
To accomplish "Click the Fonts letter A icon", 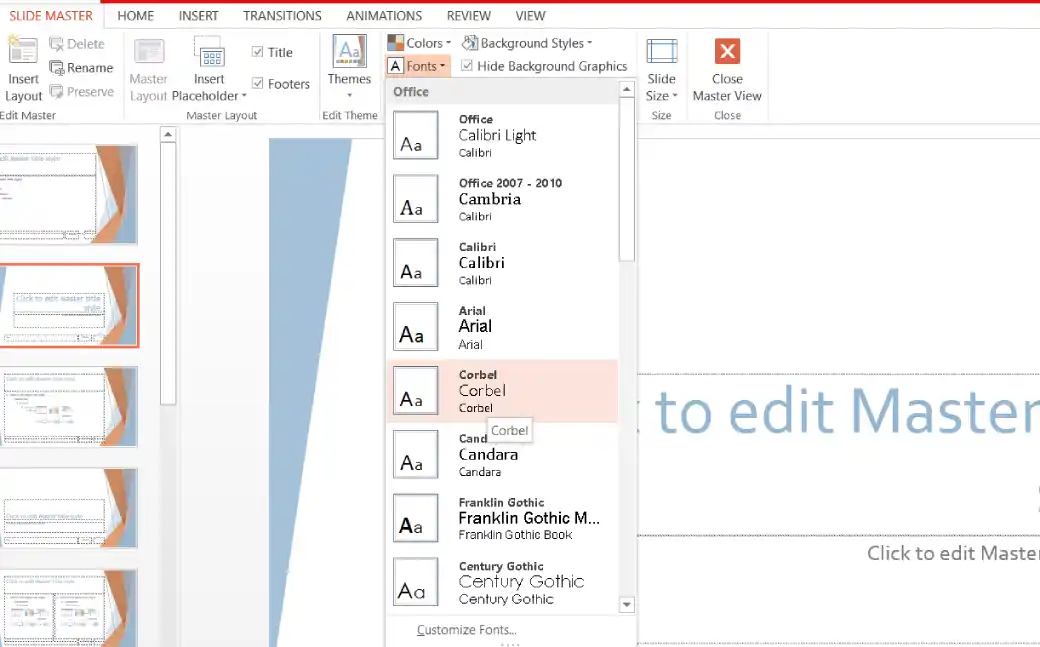I will [395, 66].
